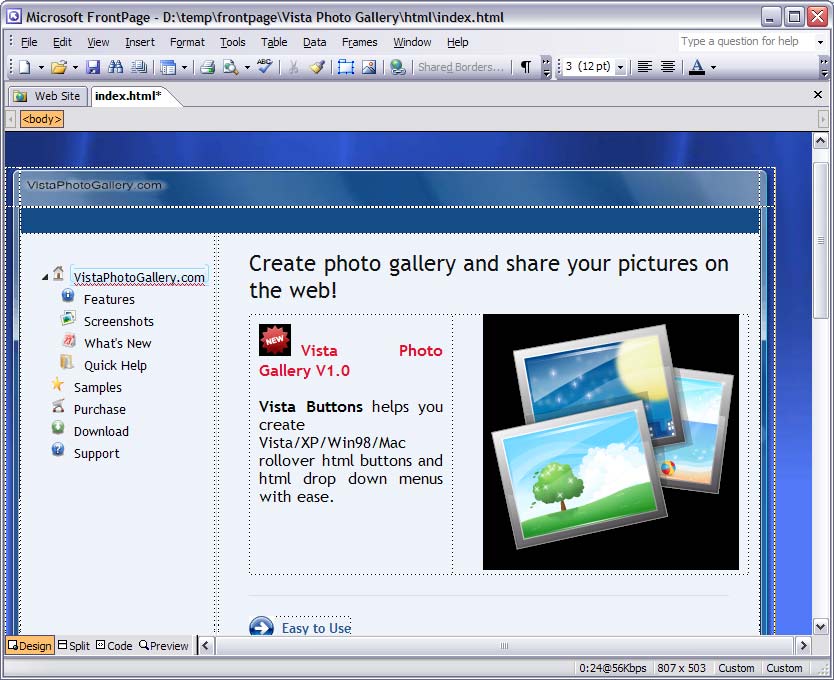Screen dimensions: 834x680
Task: Click the Insert Picture icon
Action: pos(369,67)
